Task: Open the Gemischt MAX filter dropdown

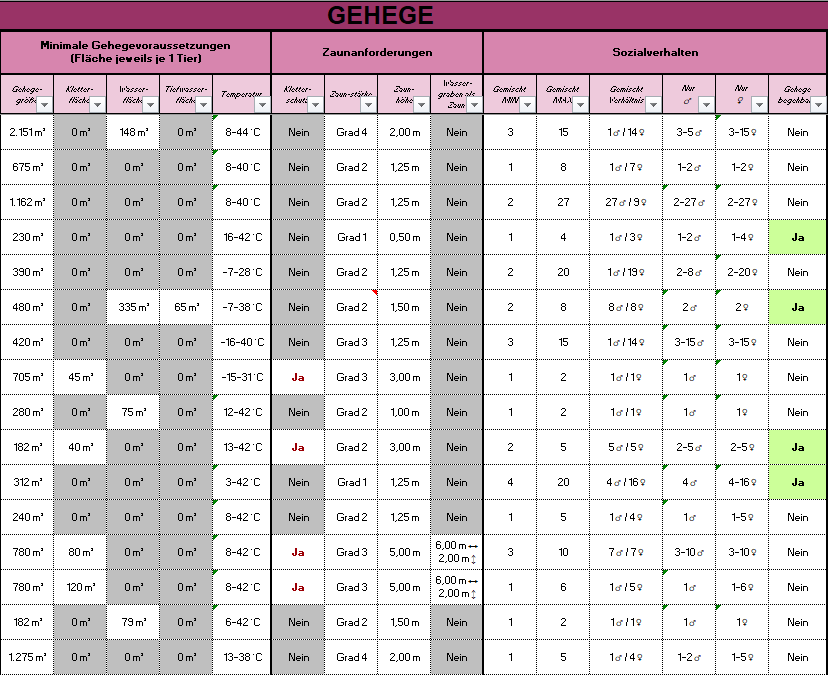Action: pyautogui.click(x=580, y=105)
